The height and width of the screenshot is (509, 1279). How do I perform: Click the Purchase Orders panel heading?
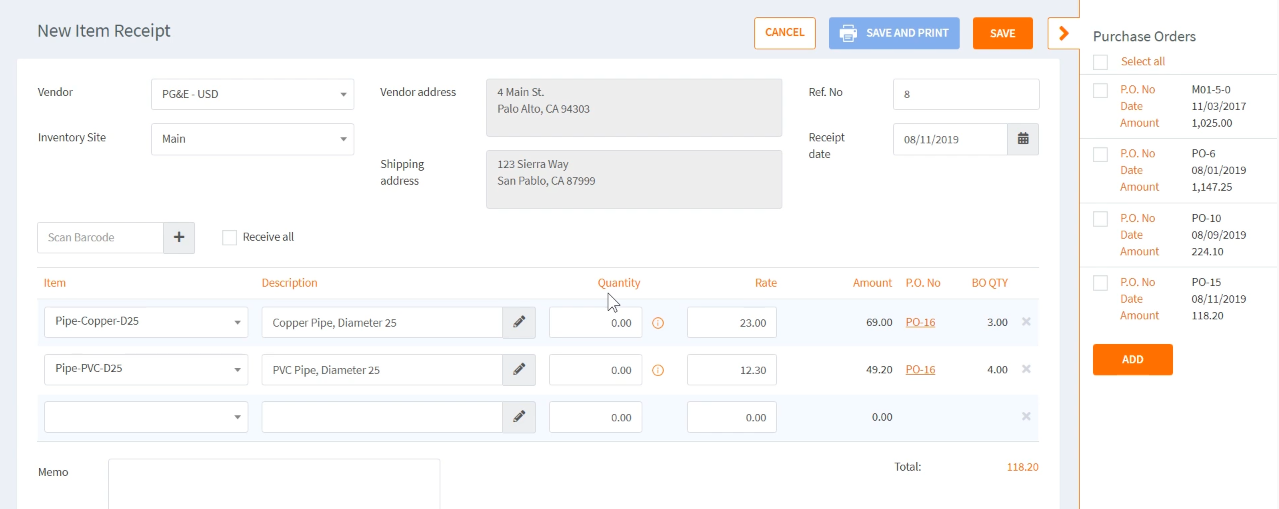point(1144,36)
